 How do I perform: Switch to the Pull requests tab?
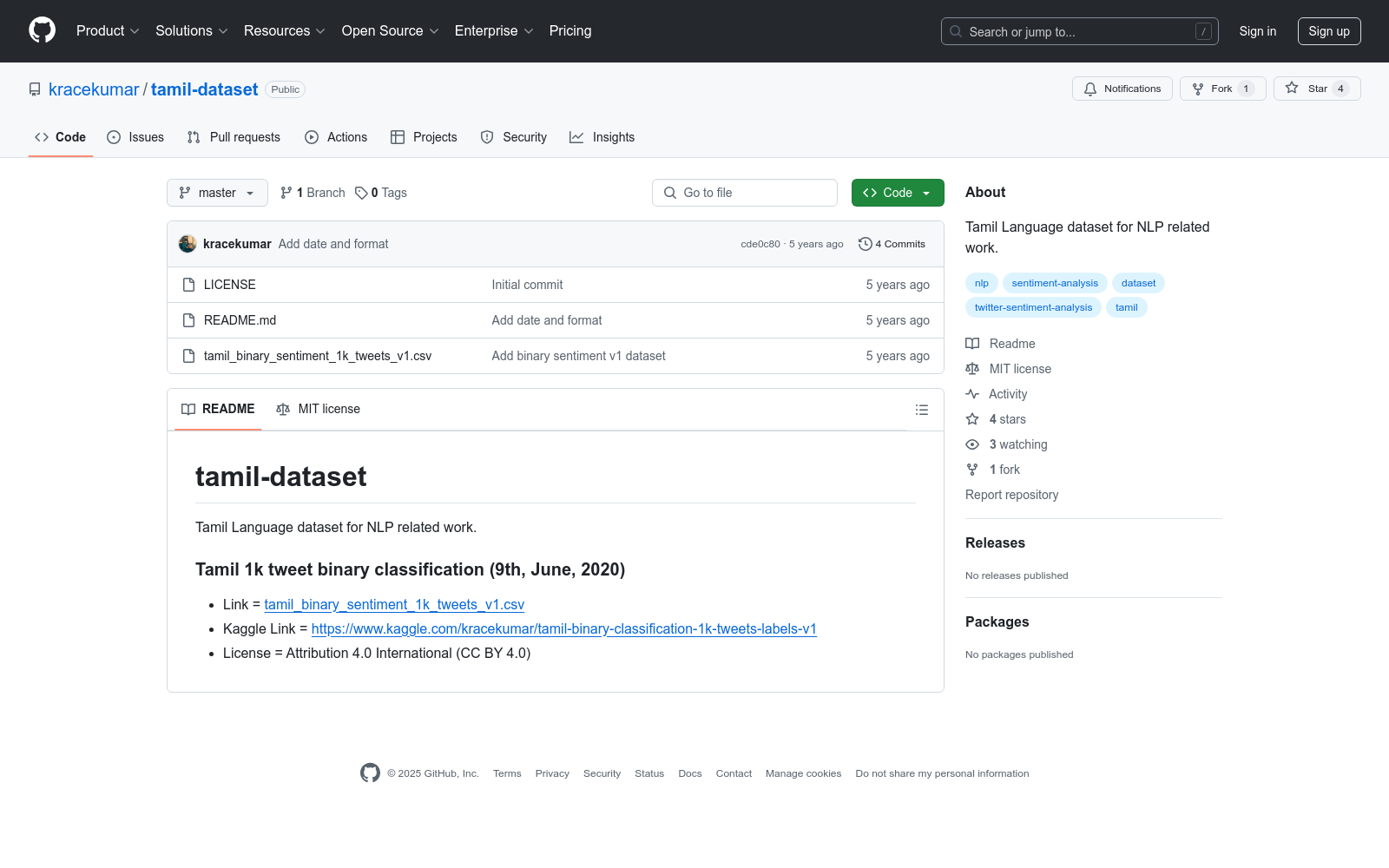pos(234,137)
